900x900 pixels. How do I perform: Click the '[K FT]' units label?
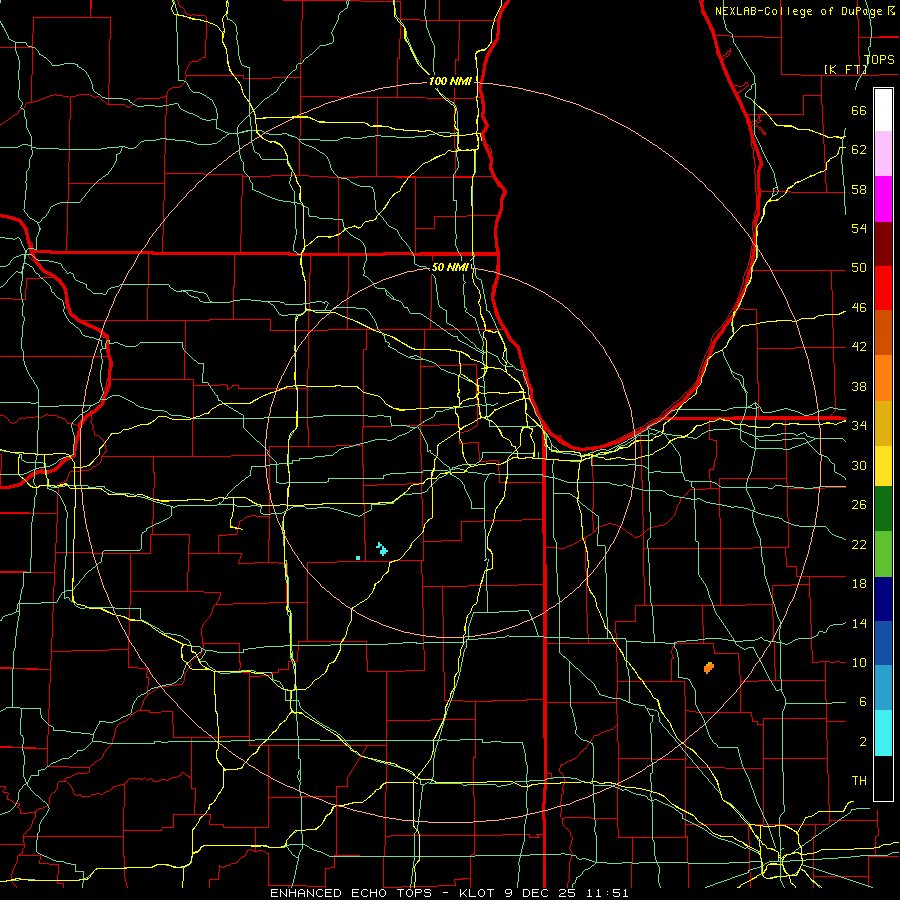845,69
